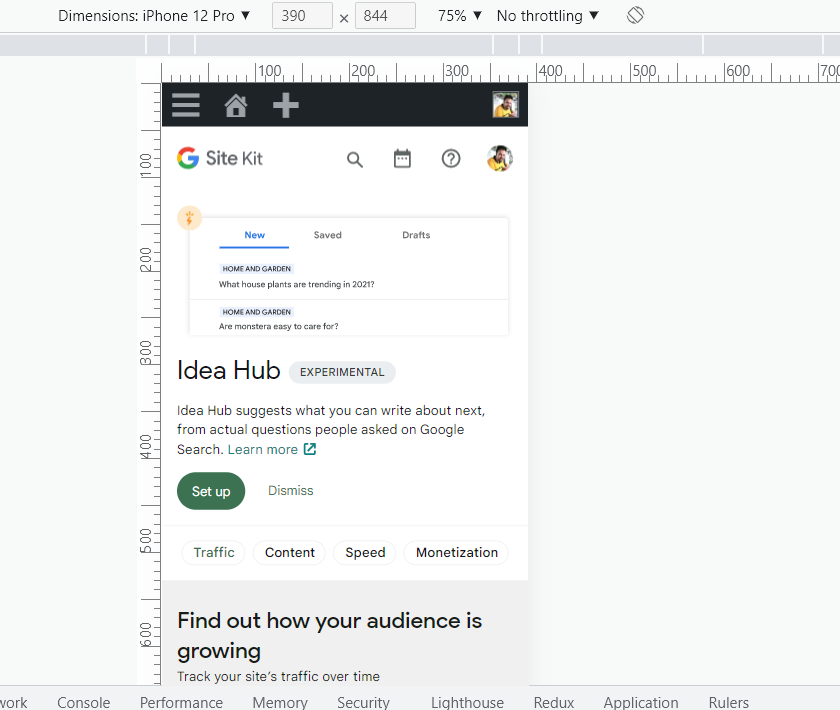The width and height of the screenshot is (840, 710).
Task: Click the EXPERIMENTAL badge
Action: pos(342,372)
